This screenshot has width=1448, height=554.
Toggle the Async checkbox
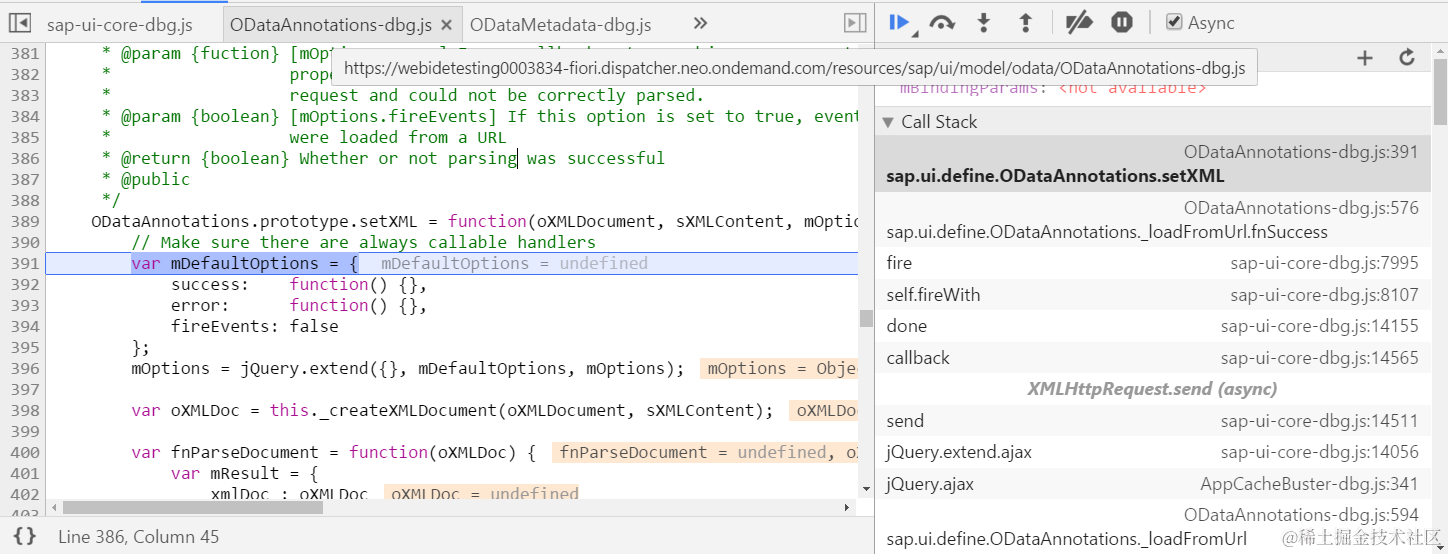tap(1175, 22)
